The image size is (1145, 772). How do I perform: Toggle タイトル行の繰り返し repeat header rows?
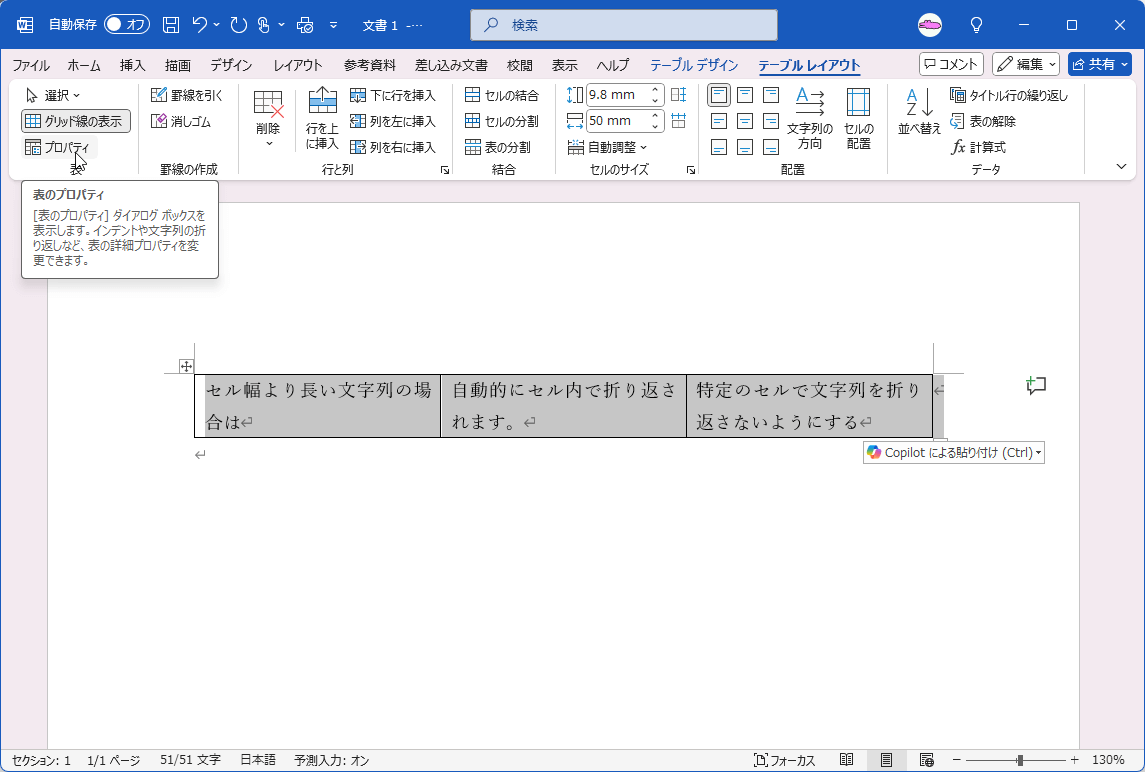tap(1009, 95)
